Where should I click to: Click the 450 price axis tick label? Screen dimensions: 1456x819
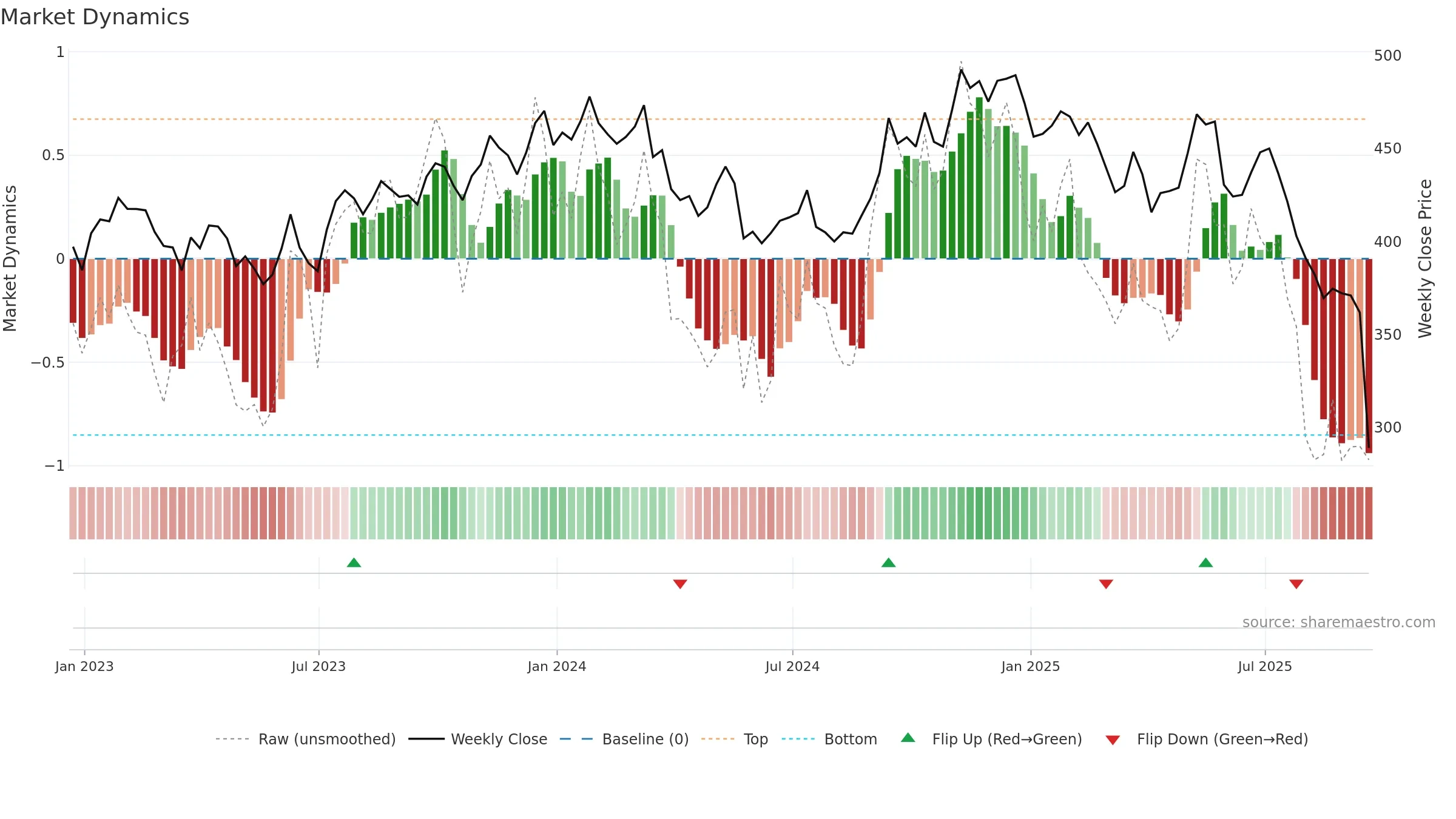pyautogui.click(x=1387, y=148)
